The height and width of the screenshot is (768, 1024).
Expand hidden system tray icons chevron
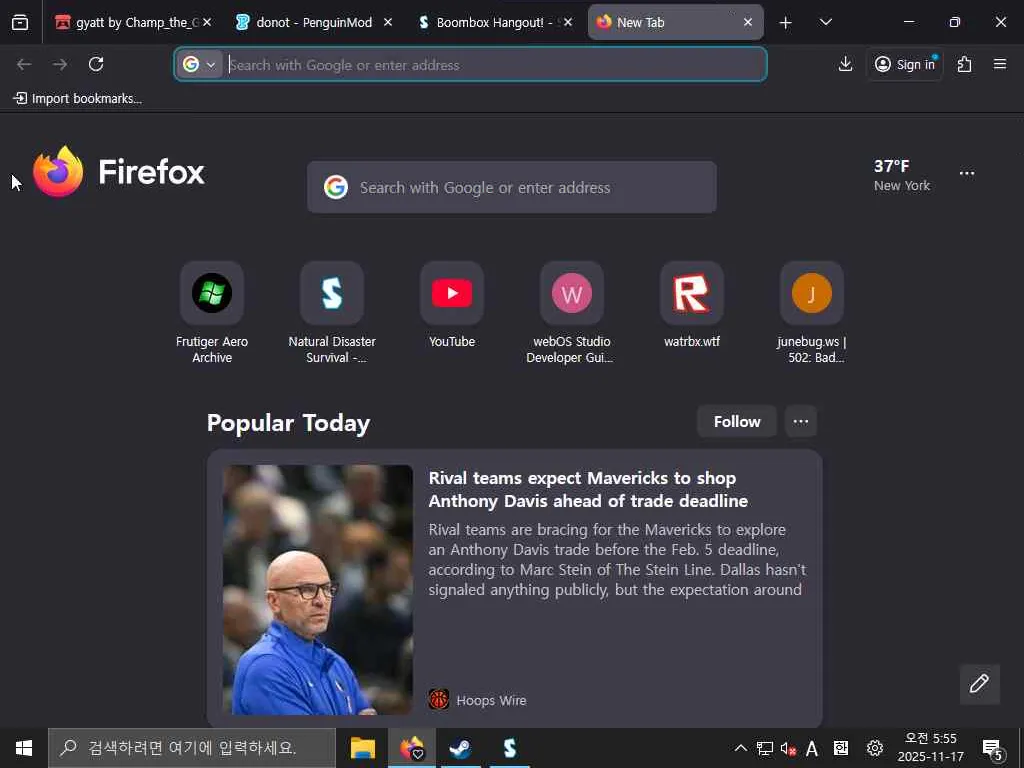[x=741, y=748]
